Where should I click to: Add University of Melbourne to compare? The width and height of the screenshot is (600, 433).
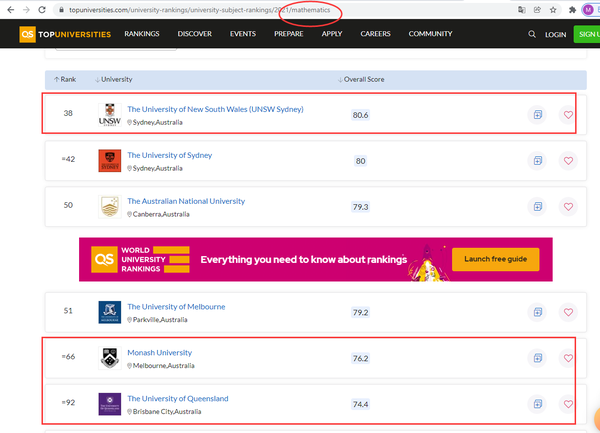pyautogui.click(x=538, y=312)
